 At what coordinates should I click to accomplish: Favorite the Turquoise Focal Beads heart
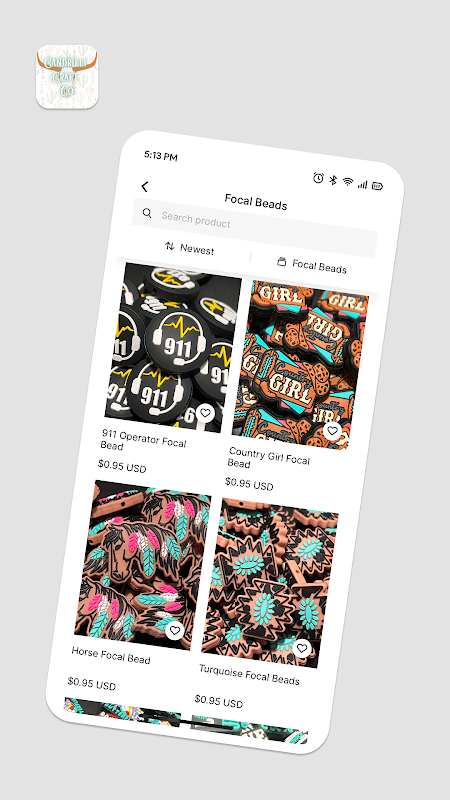pos(302,648)
